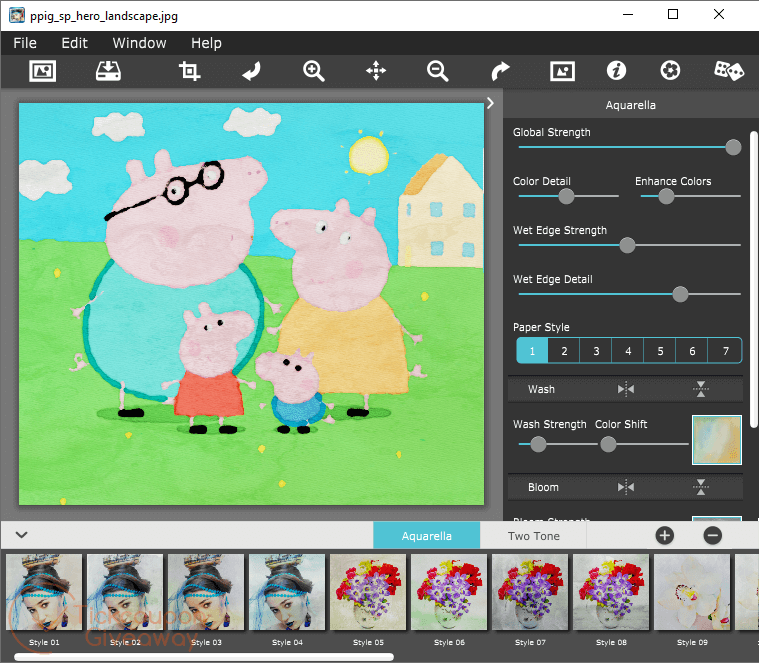
Task: Apply the Style 05 flower preset
Action: [368, 592]
